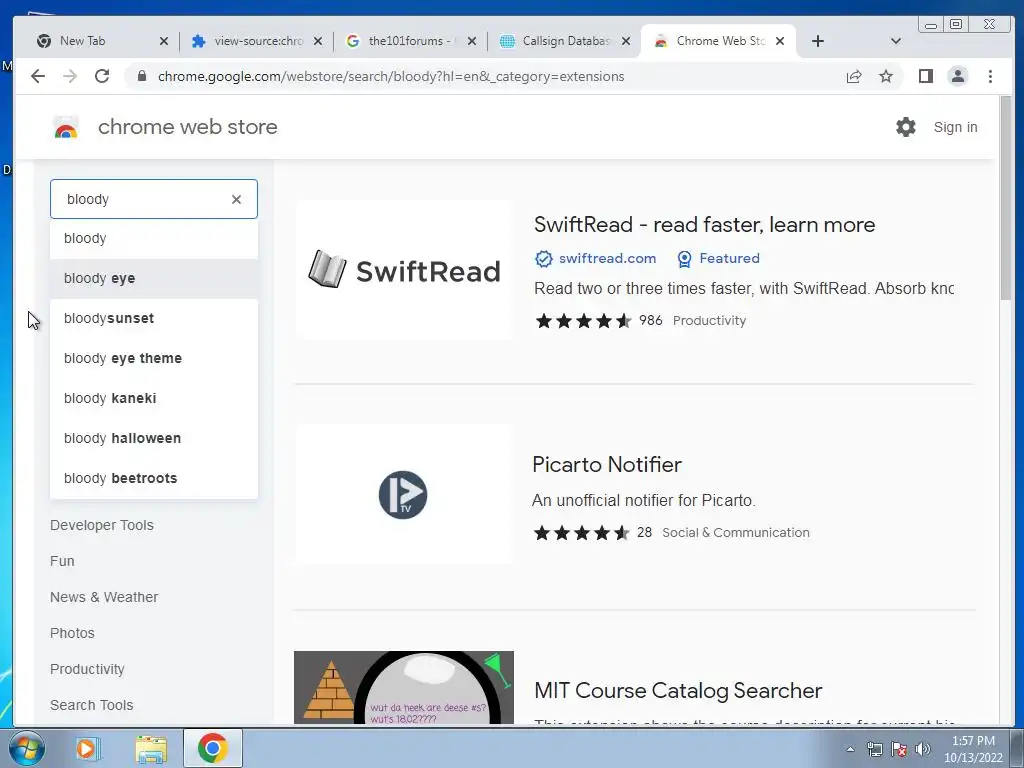Viewport: 1024px width, 768px height.
Task: Switch to the view-source tab
Action: [258, 41]
